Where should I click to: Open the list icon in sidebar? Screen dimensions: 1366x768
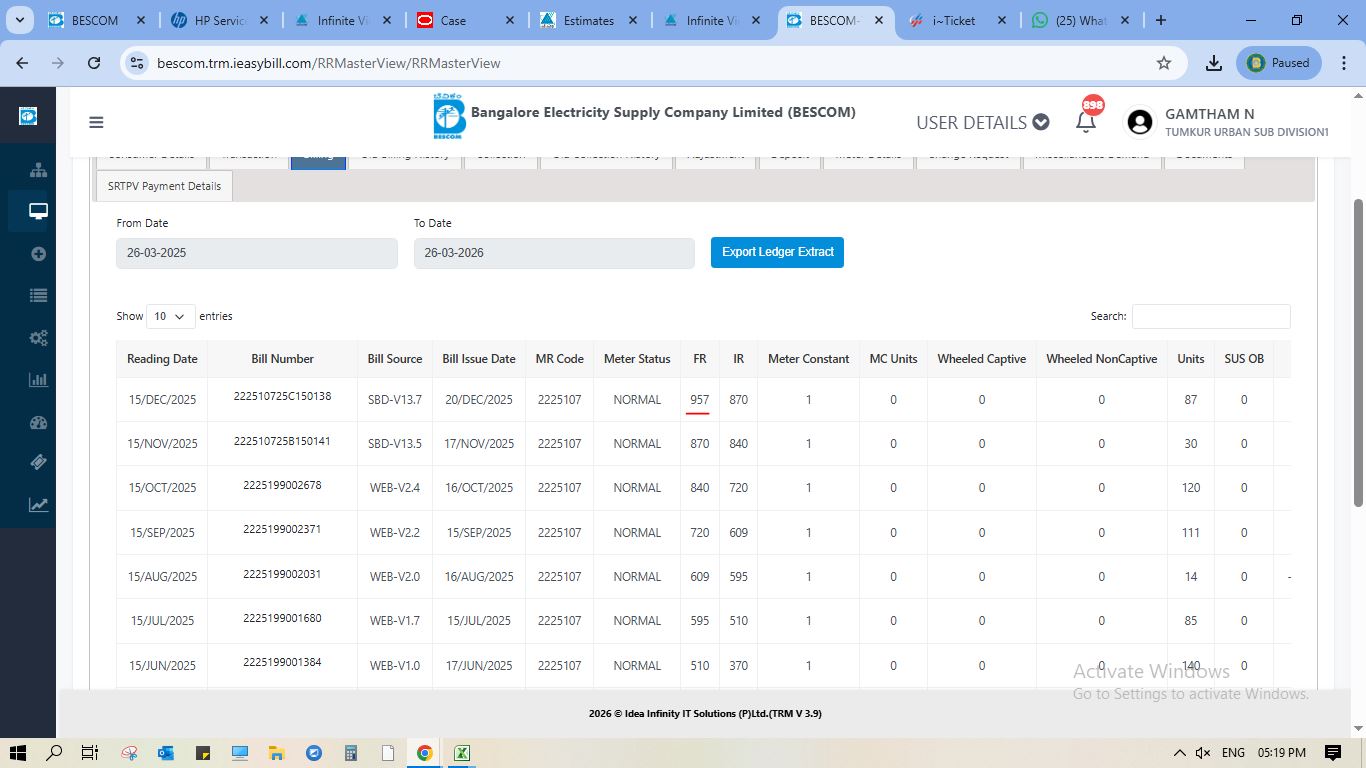point(38,296)
